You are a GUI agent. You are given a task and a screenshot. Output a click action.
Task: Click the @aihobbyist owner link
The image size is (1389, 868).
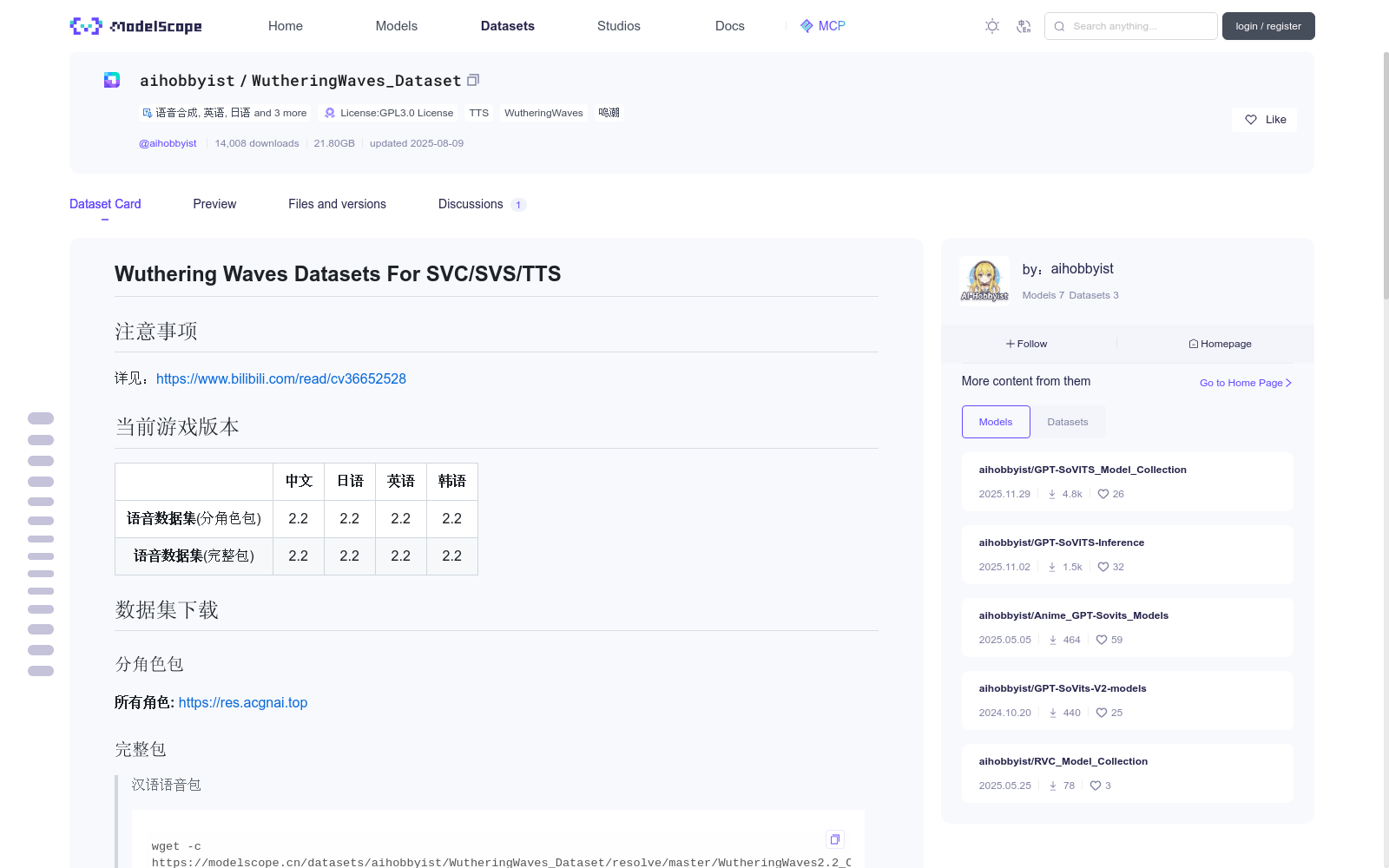[x=168, y=143]
